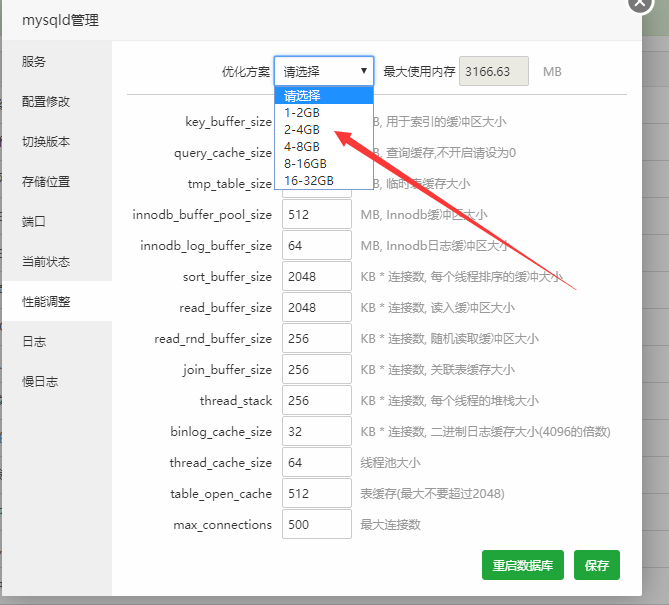Click the green 保存 button

click(x=597, y=565)
